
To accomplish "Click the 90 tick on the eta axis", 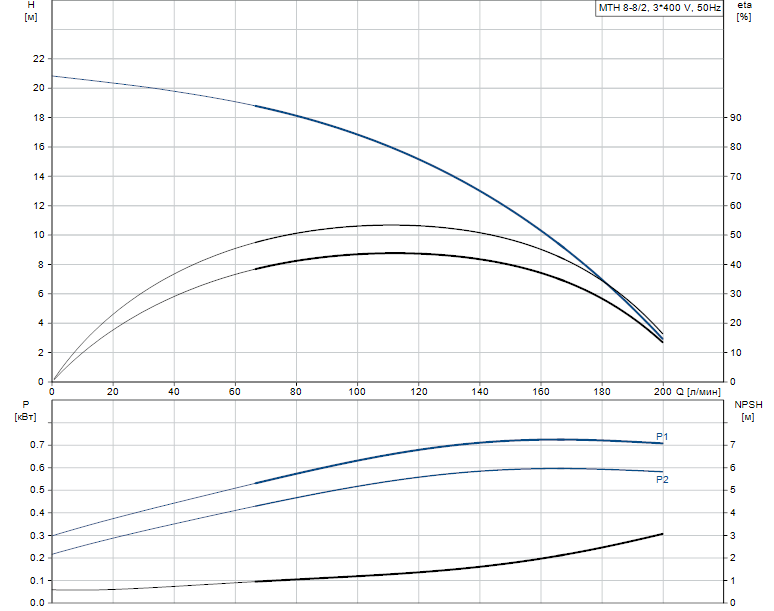I will coord(735,117).
